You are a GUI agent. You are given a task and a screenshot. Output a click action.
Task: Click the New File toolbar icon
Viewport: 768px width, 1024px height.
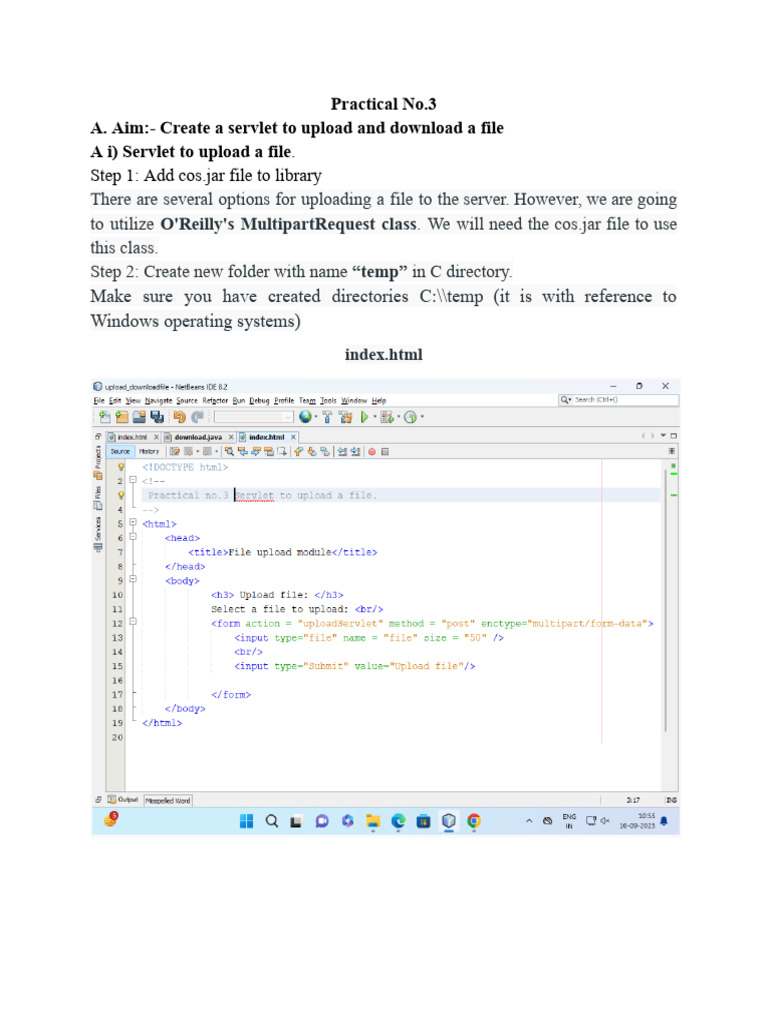click(x=104, y=417)
